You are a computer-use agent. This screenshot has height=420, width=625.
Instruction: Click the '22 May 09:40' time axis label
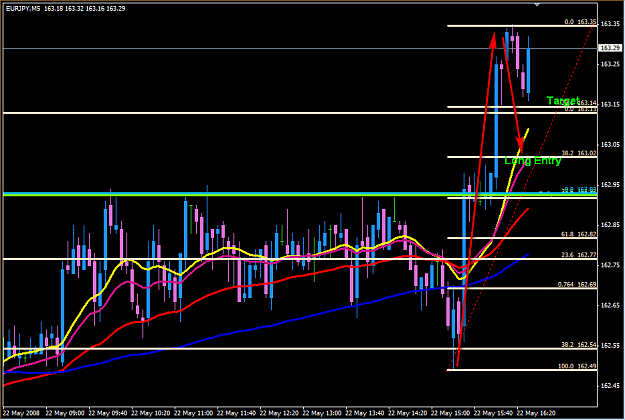click(x=108, y=413)
